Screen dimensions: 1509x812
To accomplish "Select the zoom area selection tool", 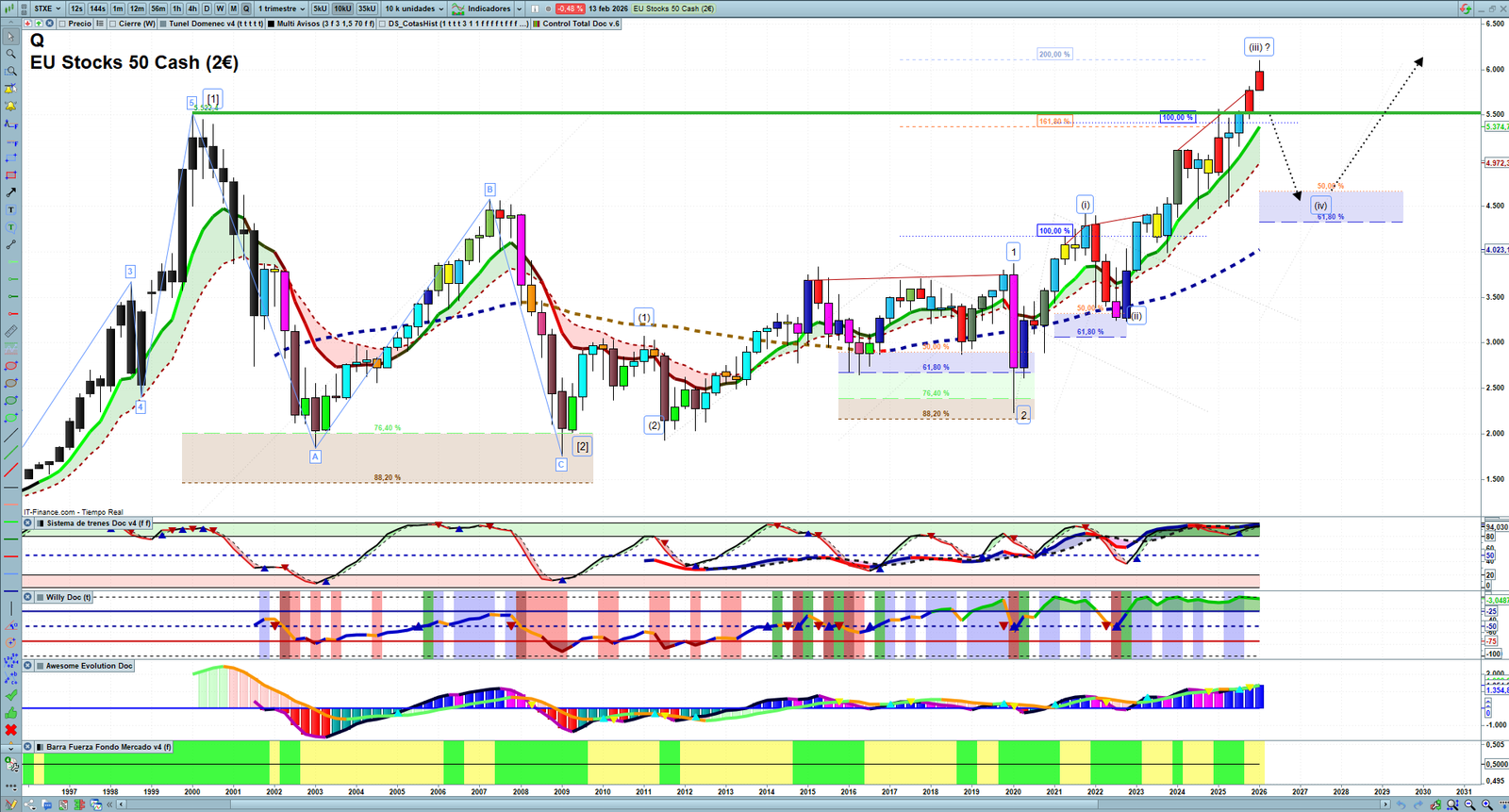I will pos(10,71).
